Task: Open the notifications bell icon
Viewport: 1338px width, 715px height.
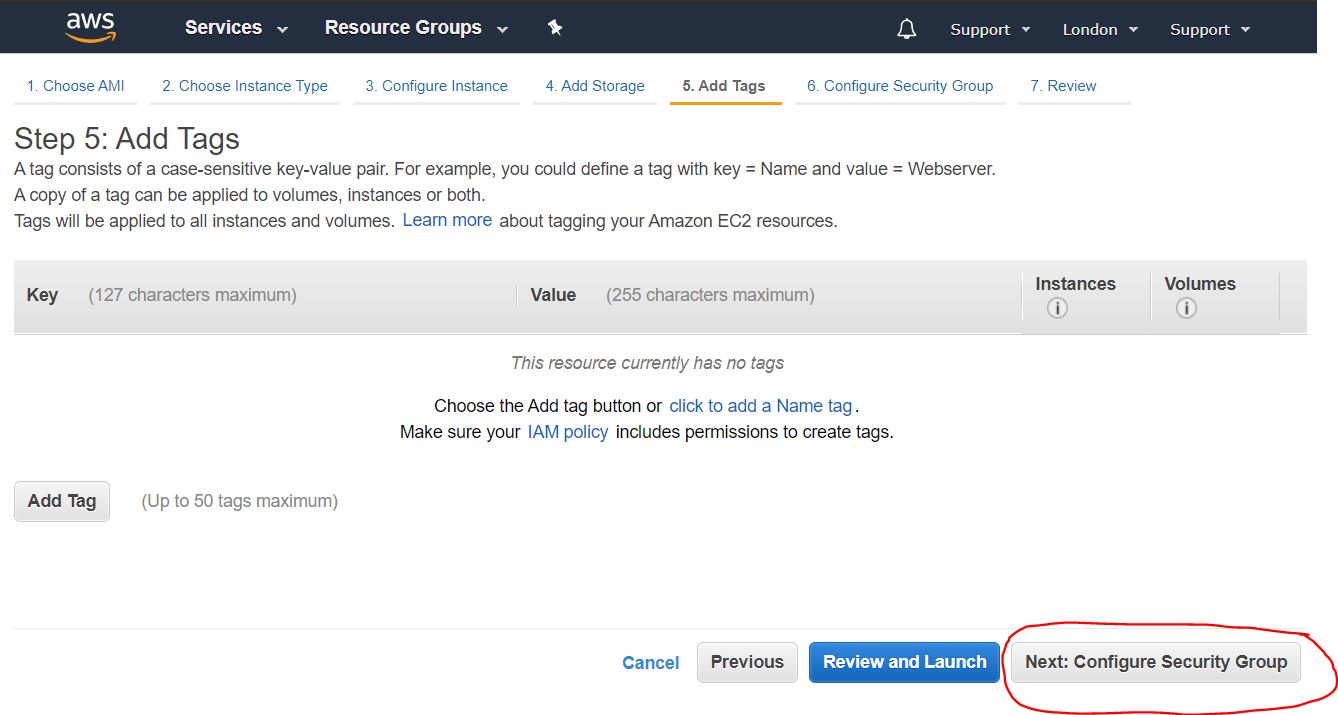Action: tap(906, 29)
